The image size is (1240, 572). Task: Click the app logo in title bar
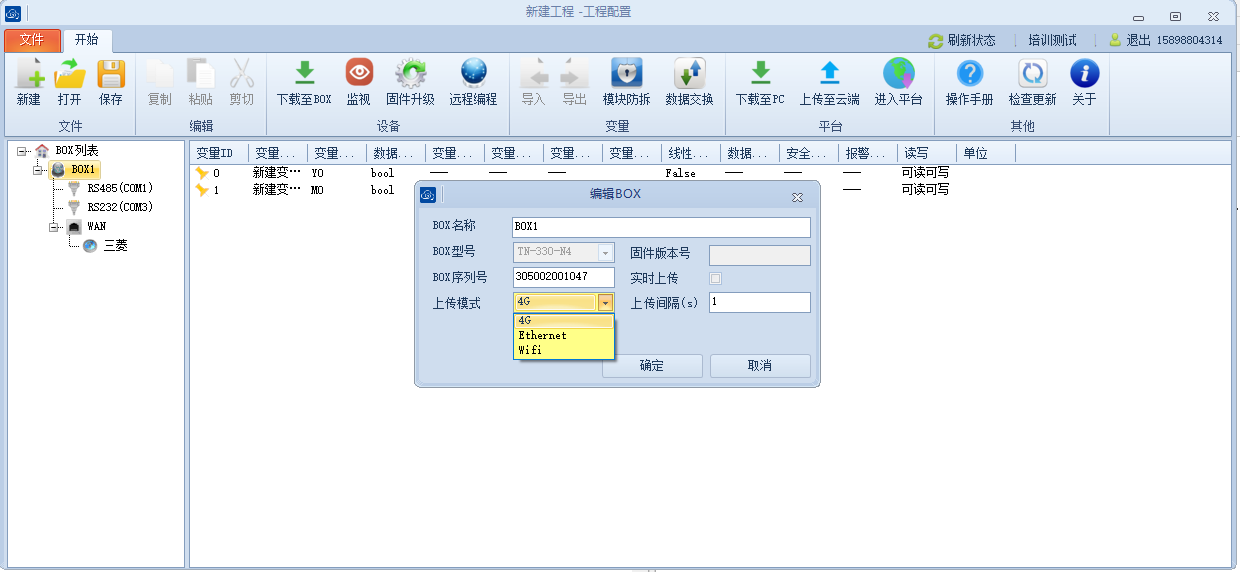11,12
